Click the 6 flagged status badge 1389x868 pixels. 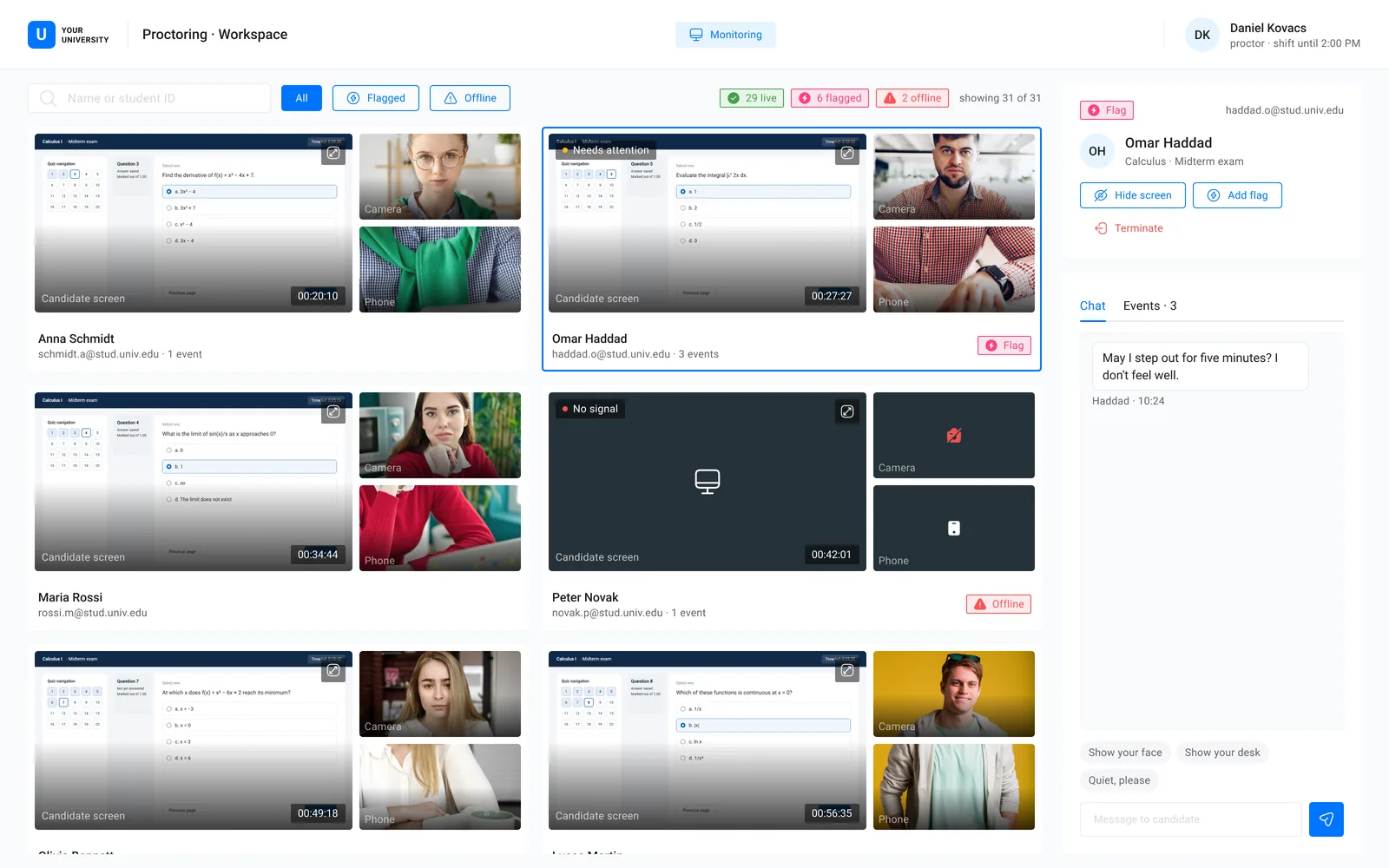[830, 98]
